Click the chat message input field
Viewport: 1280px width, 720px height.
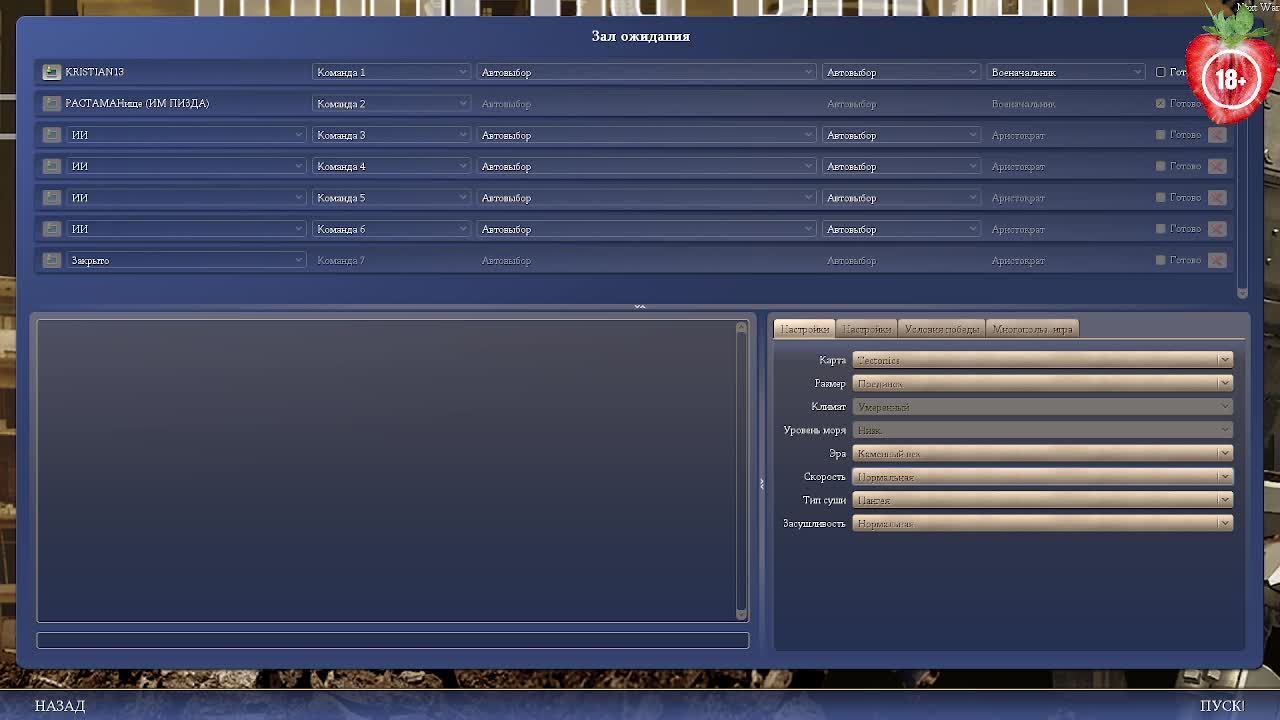point(392,640)
